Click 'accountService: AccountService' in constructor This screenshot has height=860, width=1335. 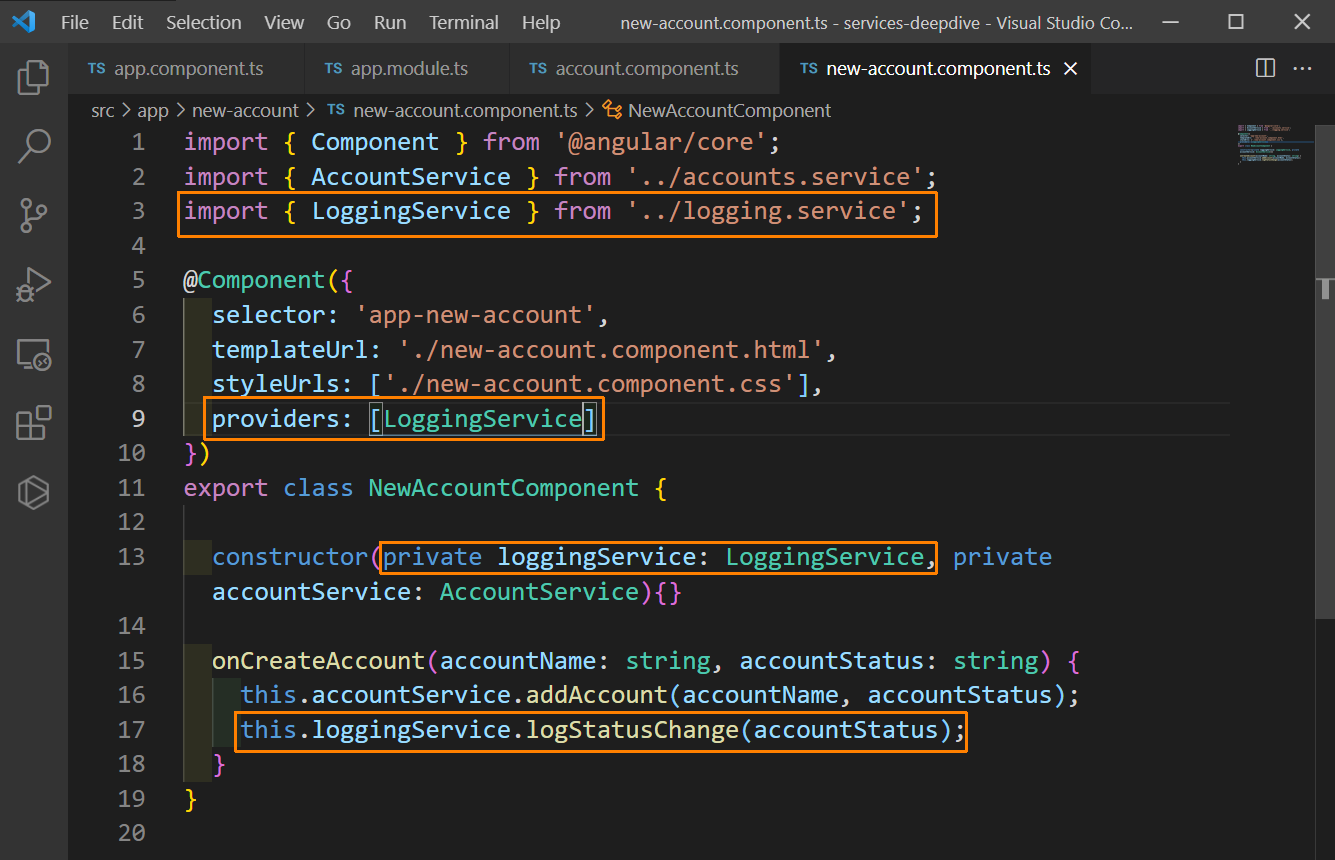pyautogui.click(x=425, y=591)
